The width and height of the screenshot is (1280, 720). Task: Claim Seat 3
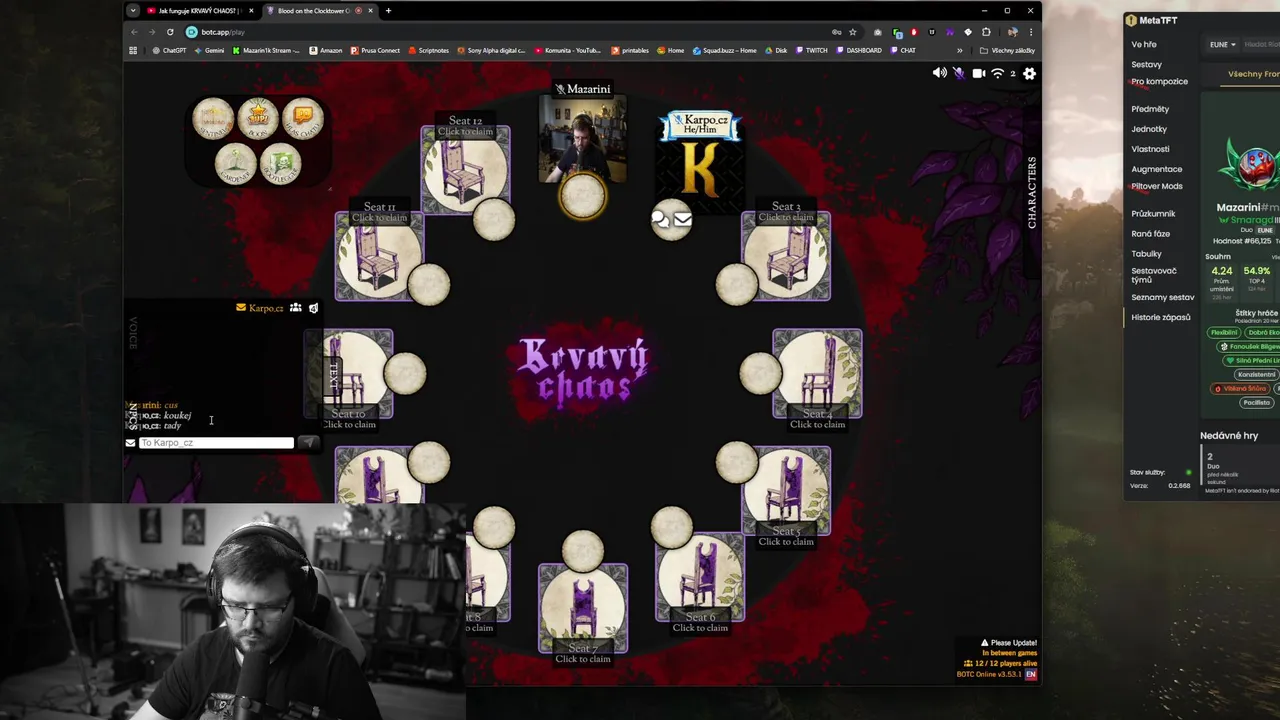coord(786,254)
